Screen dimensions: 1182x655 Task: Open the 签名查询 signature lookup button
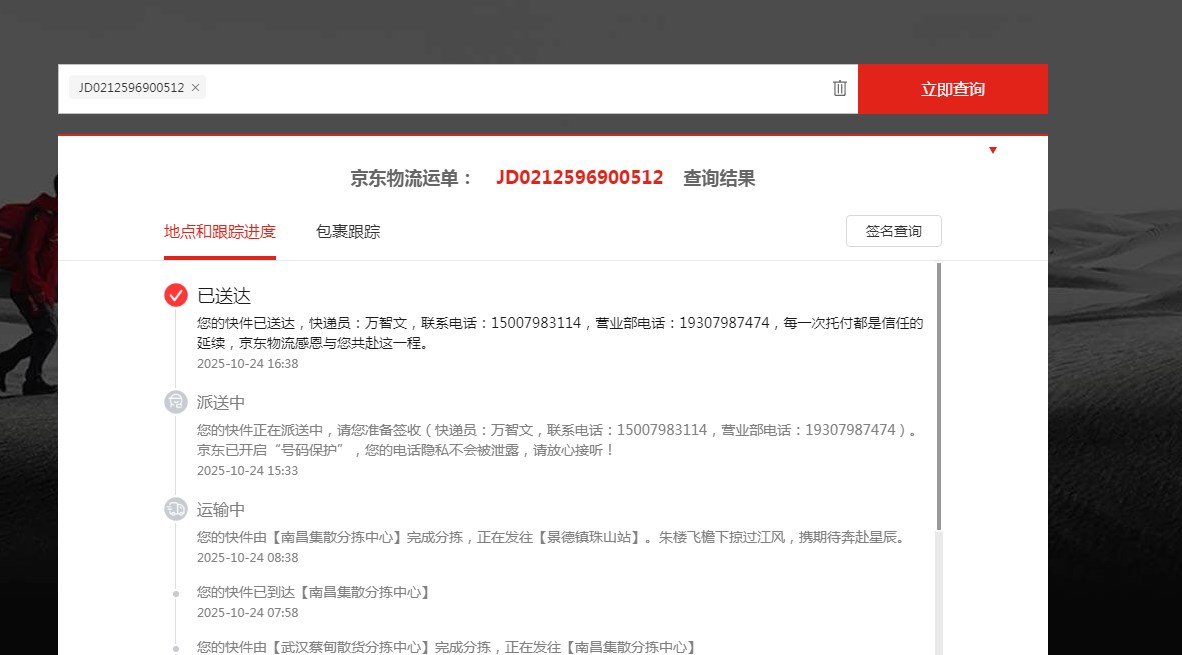tap(893, 231)
